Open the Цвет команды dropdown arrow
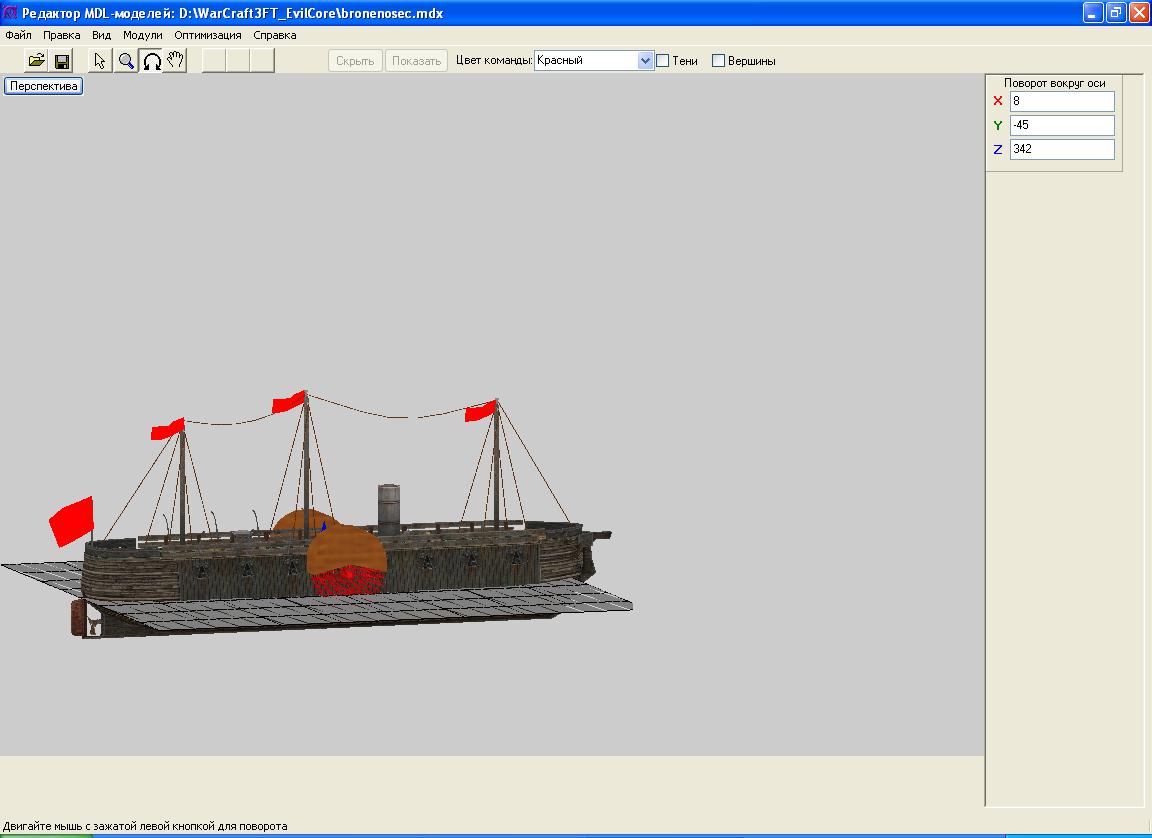 [x=645, y=61]
